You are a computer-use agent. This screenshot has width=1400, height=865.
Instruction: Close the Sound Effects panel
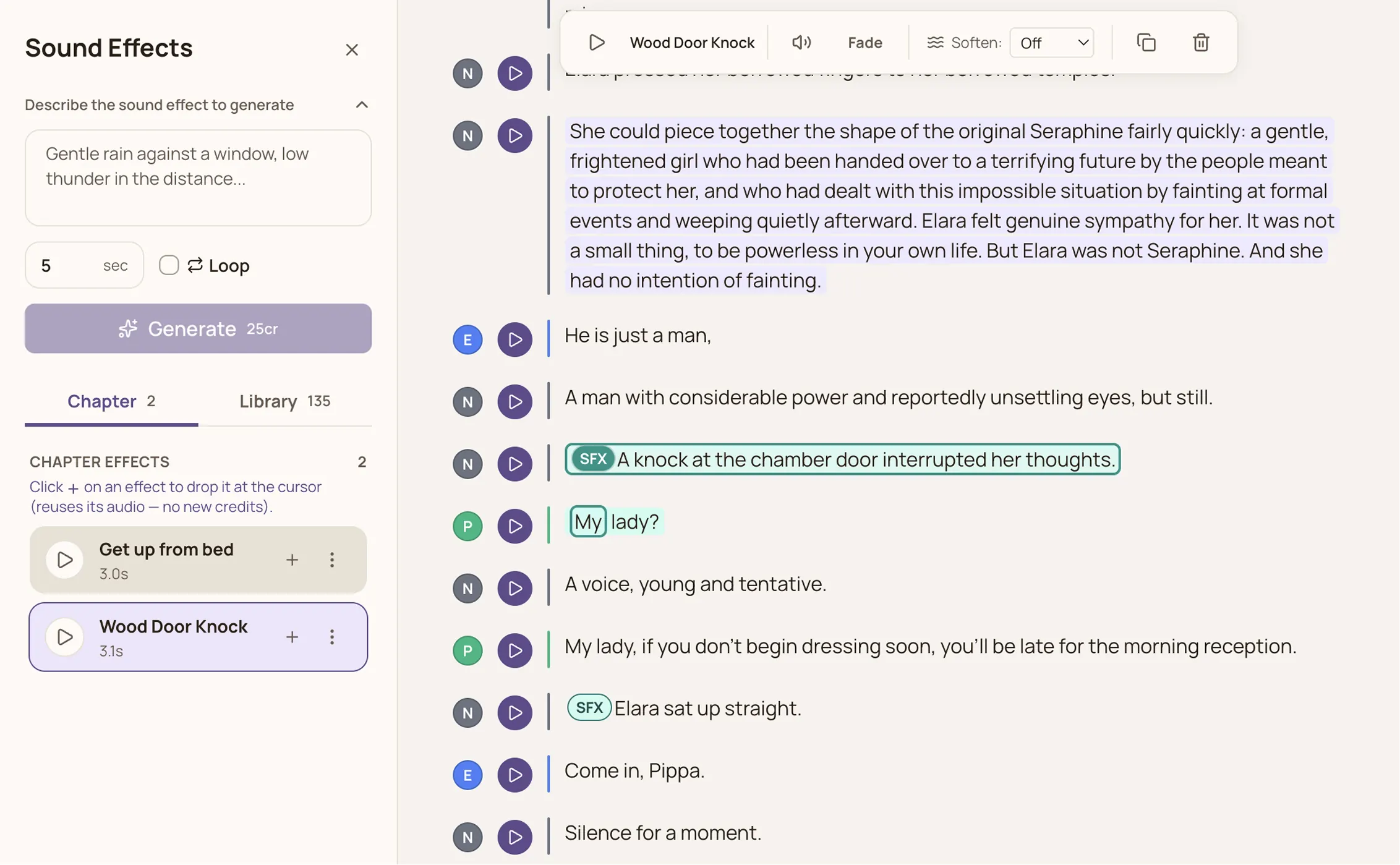[x=352, y=49]
